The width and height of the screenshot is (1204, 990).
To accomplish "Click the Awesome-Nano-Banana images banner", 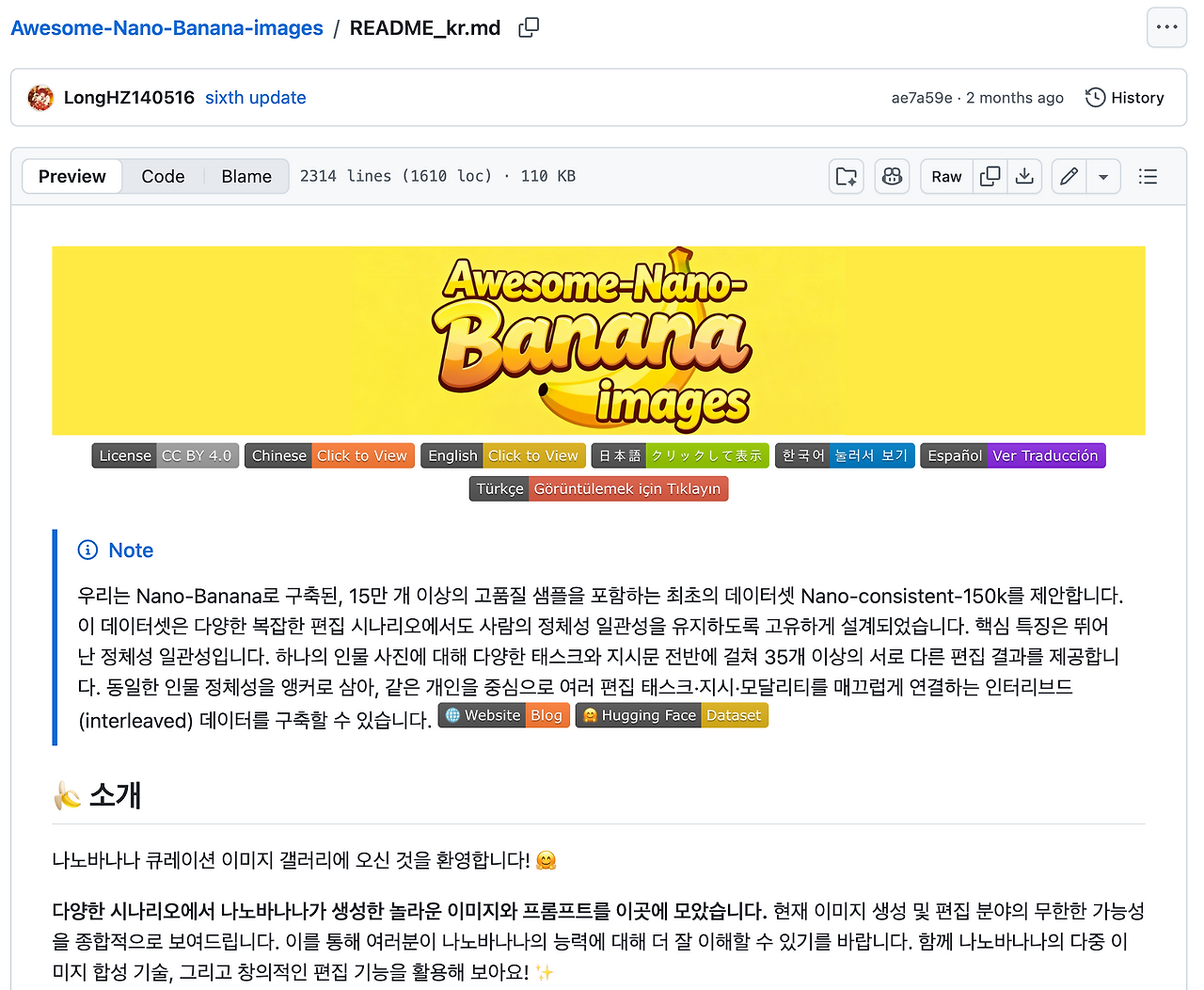I will coord(598,341).
